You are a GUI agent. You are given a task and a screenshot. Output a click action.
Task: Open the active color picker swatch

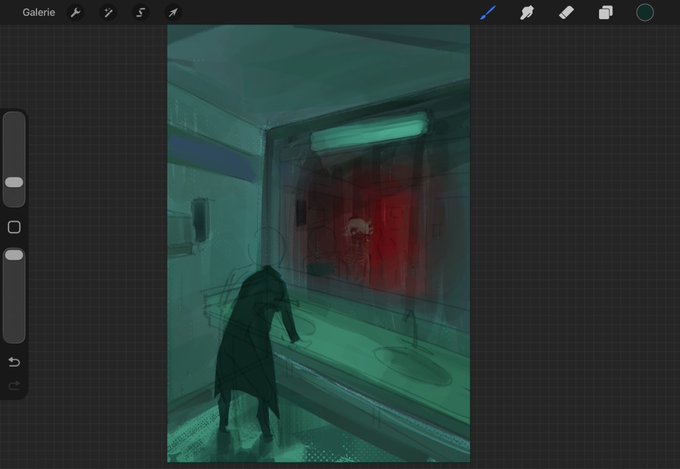pos(644,13)
